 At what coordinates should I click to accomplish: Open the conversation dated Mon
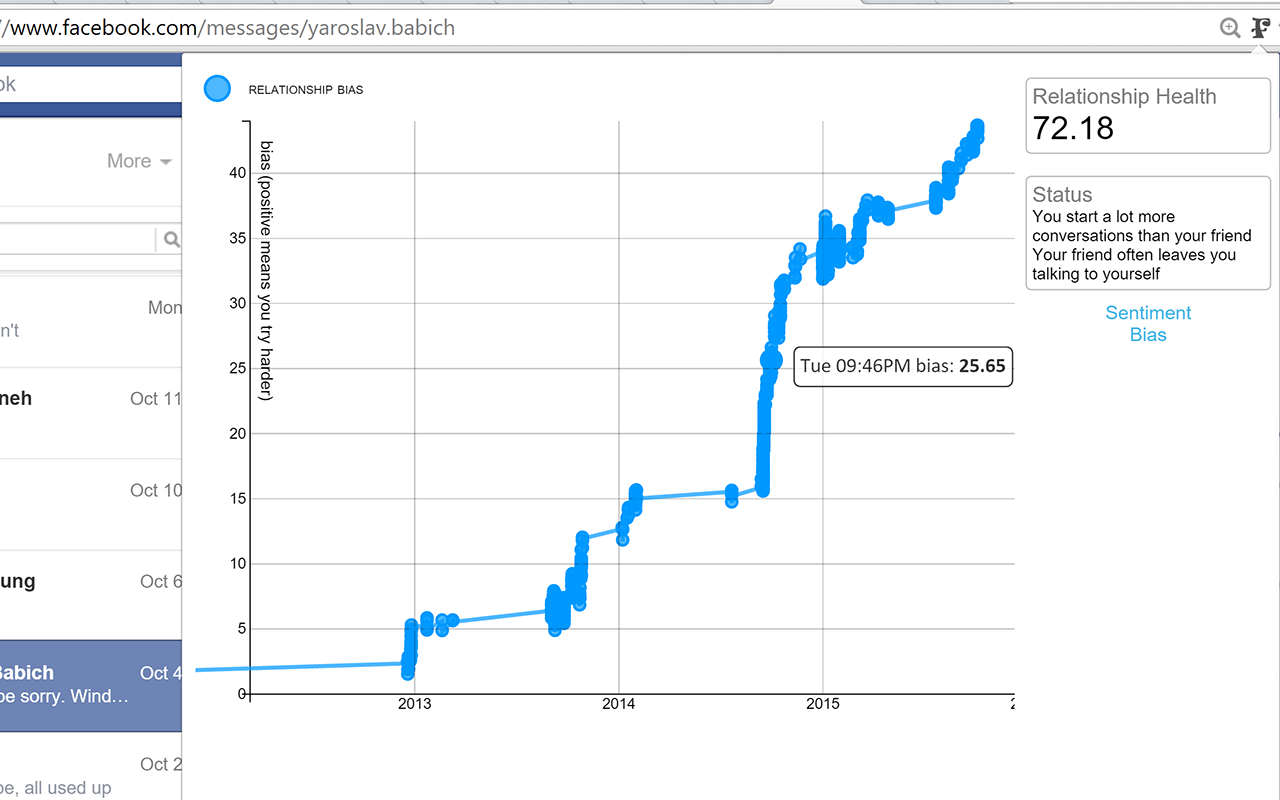pos(91,321)
